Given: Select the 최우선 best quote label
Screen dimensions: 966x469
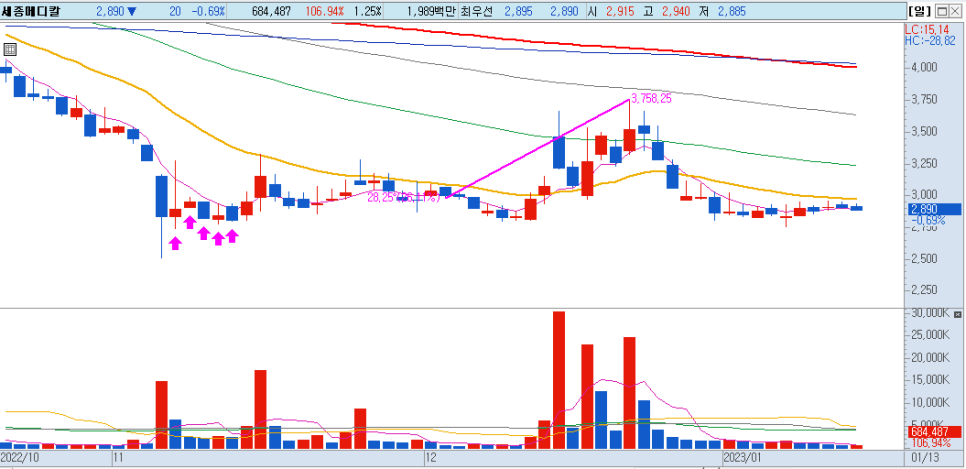Looking at the screenshot, I should pyautogui.click(x=477, y=11).
